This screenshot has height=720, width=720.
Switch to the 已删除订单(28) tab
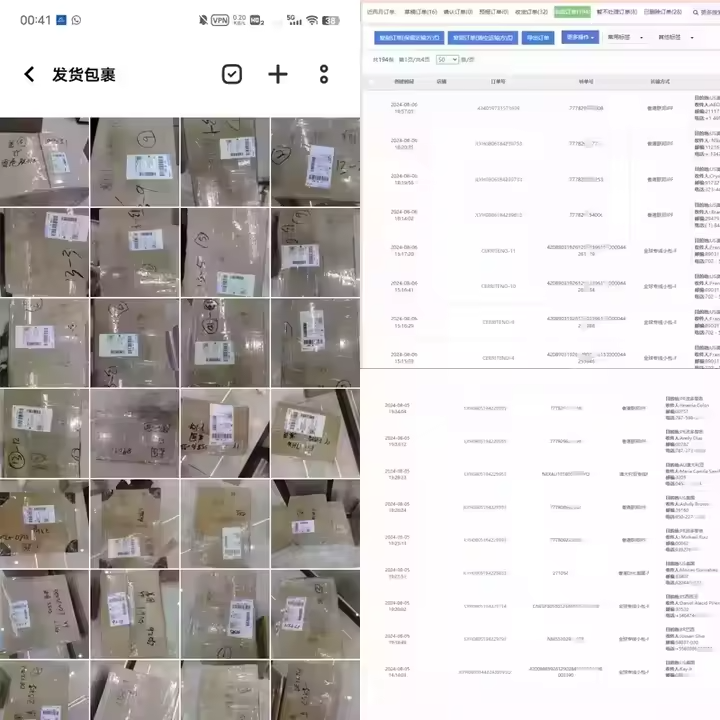coord(663,12)
